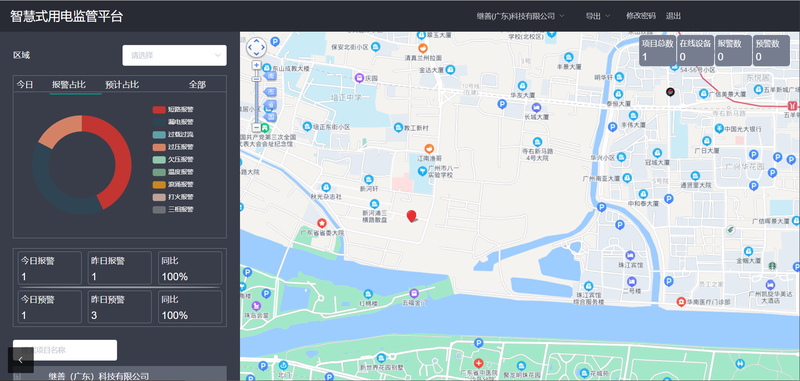Click the map zoom slider handle
The height and width of the screenshot is (381, 800).
point(257,79)
